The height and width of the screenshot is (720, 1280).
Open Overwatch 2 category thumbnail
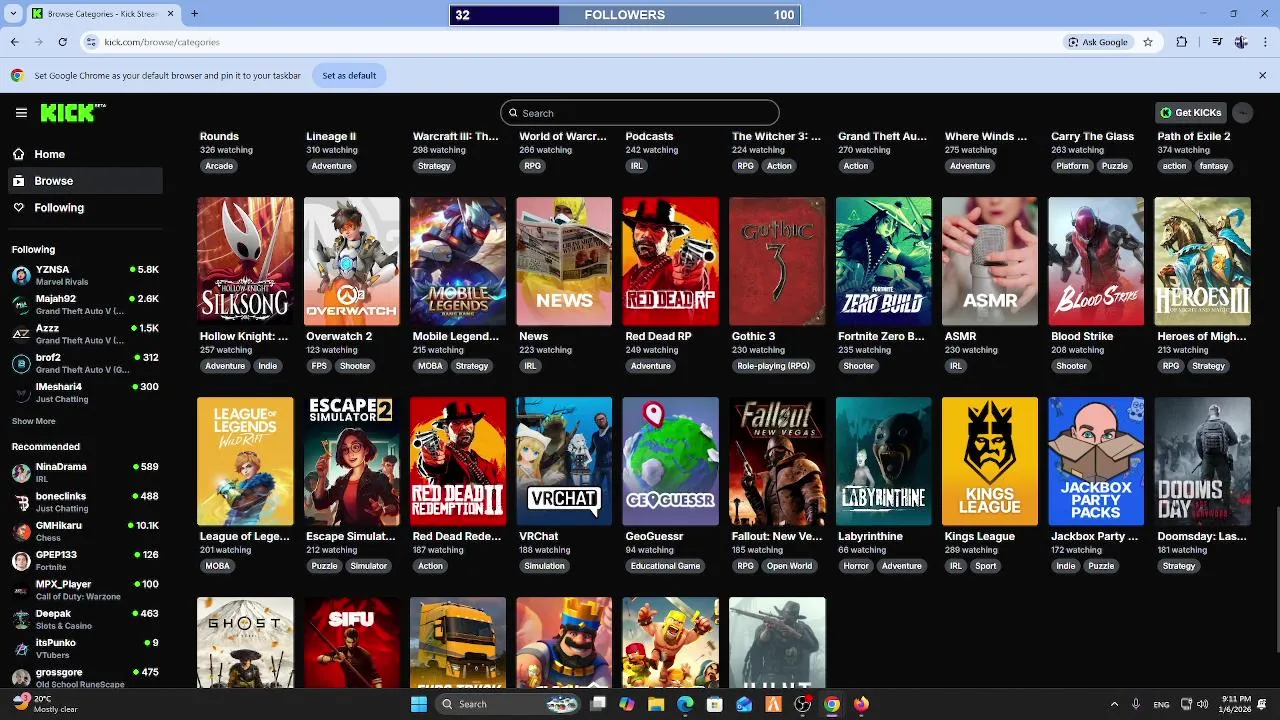[x=352, y=261]
